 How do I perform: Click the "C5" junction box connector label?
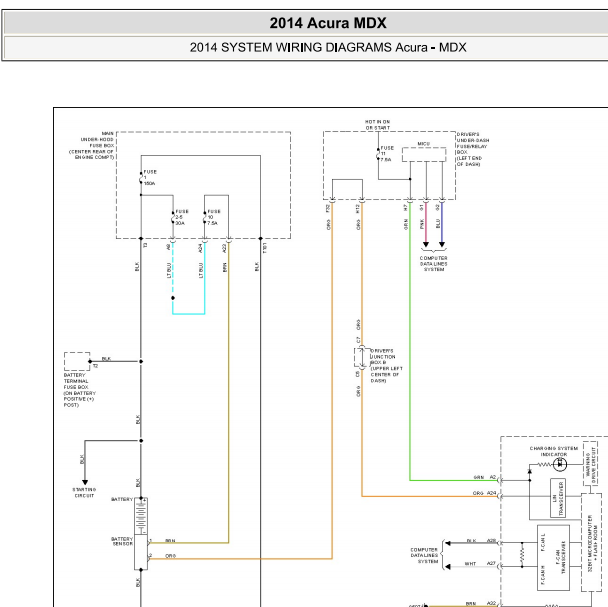coord(358,374)
